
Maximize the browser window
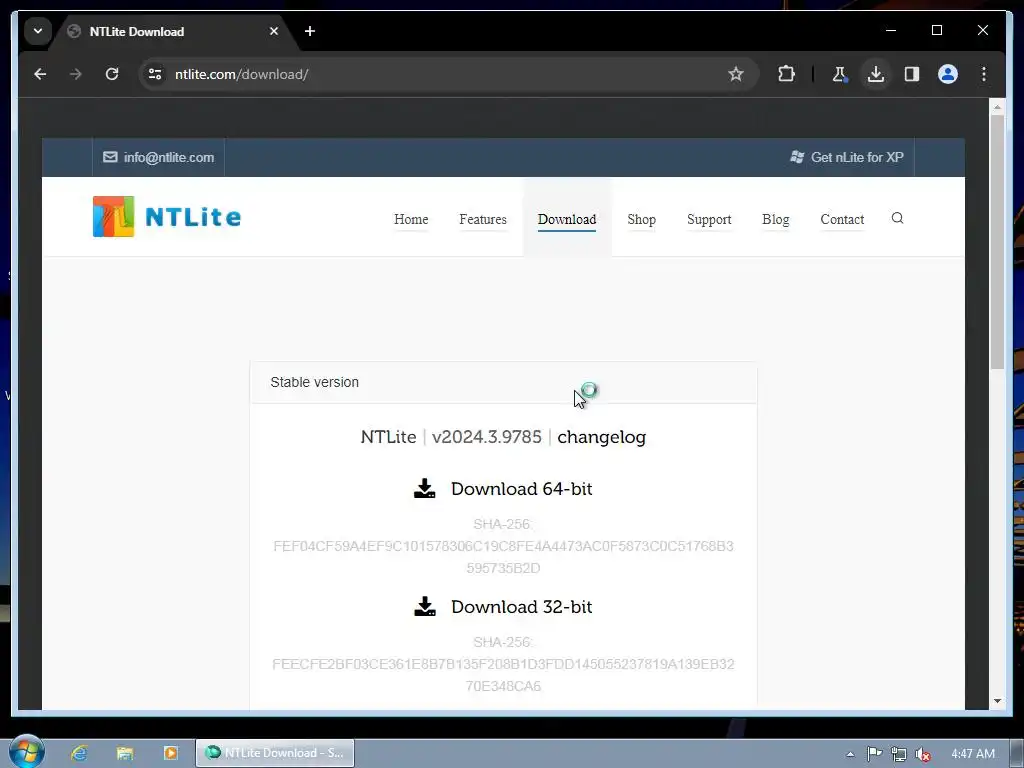click(936, 31)
